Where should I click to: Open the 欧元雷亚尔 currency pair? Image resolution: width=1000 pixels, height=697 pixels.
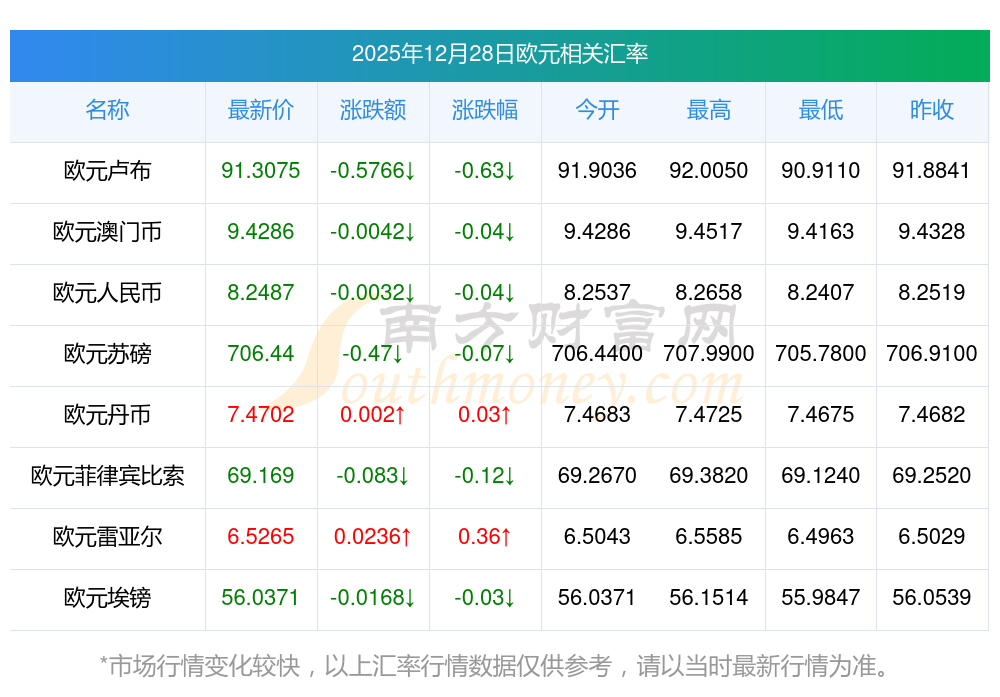point(107,537)
